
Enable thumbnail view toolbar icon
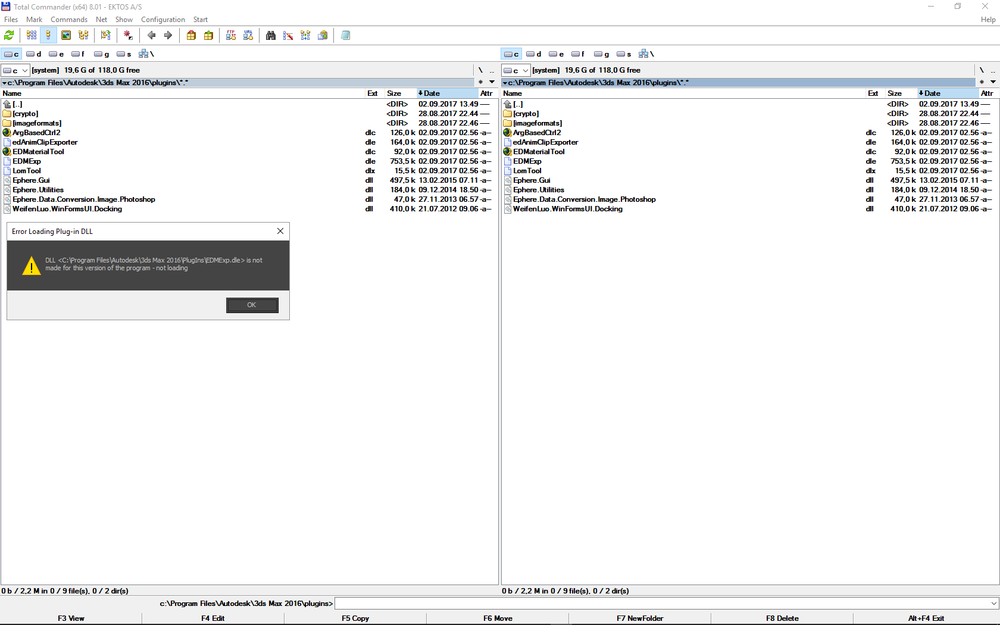click(x=66, y=36)
